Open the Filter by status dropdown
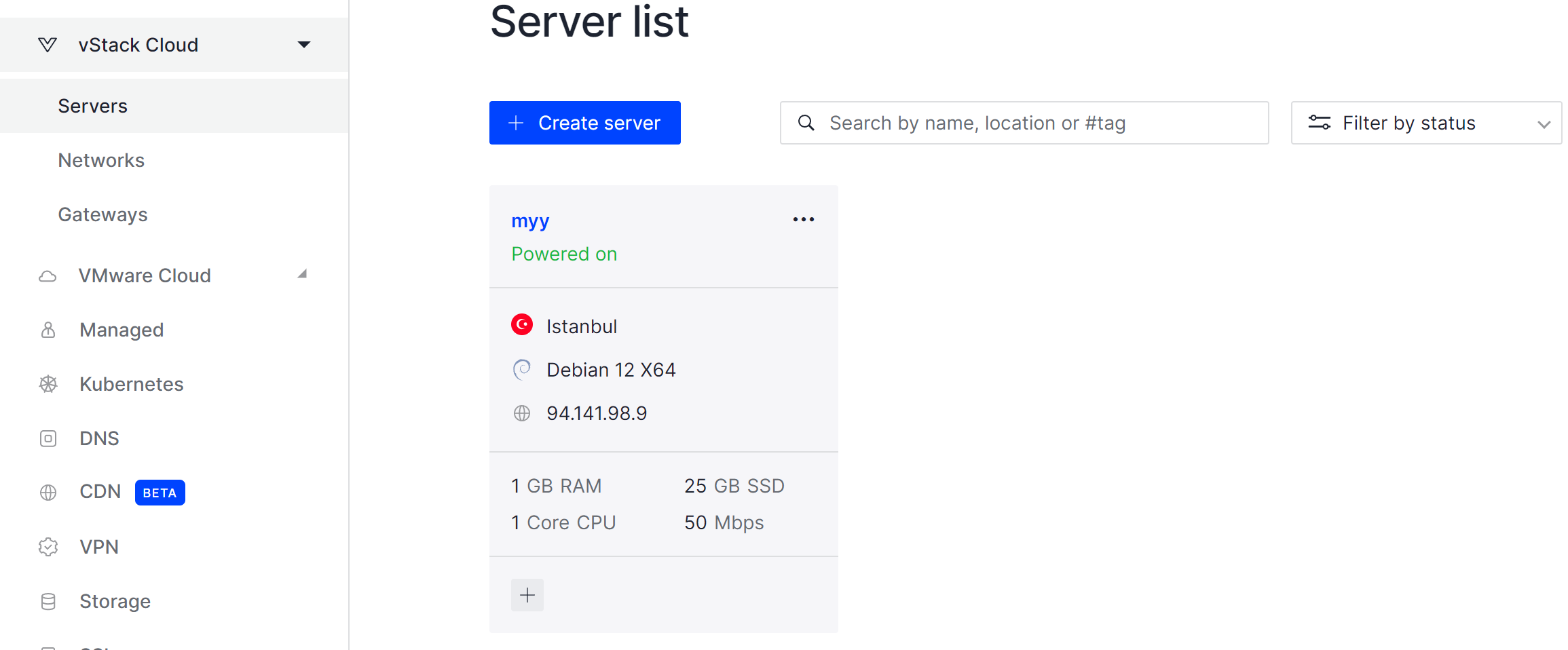This screenshot has height=650, width=1568. pyautogui.click(x=1426, y=123)
